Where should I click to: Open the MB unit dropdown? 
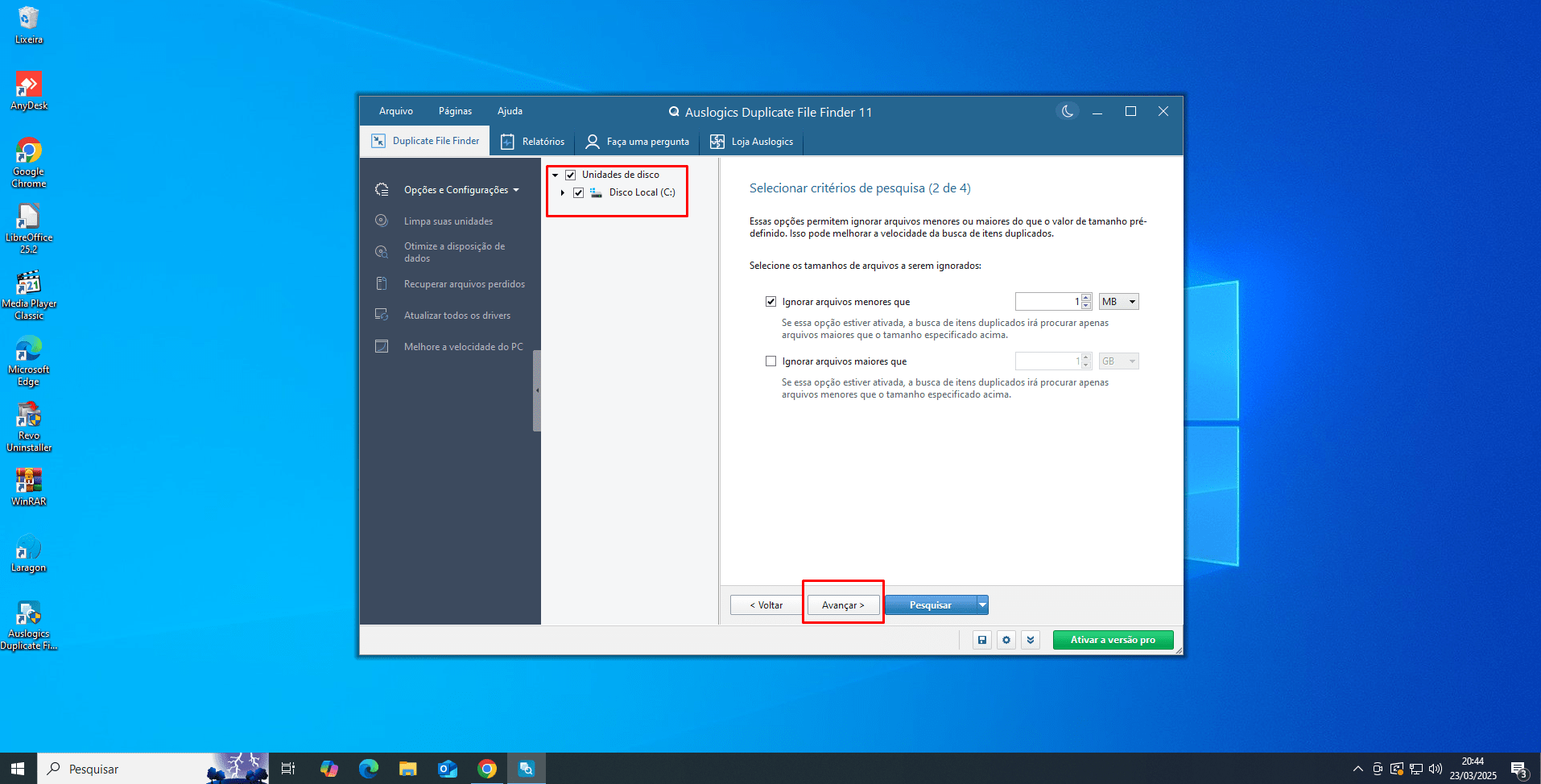coord(1118,301)
